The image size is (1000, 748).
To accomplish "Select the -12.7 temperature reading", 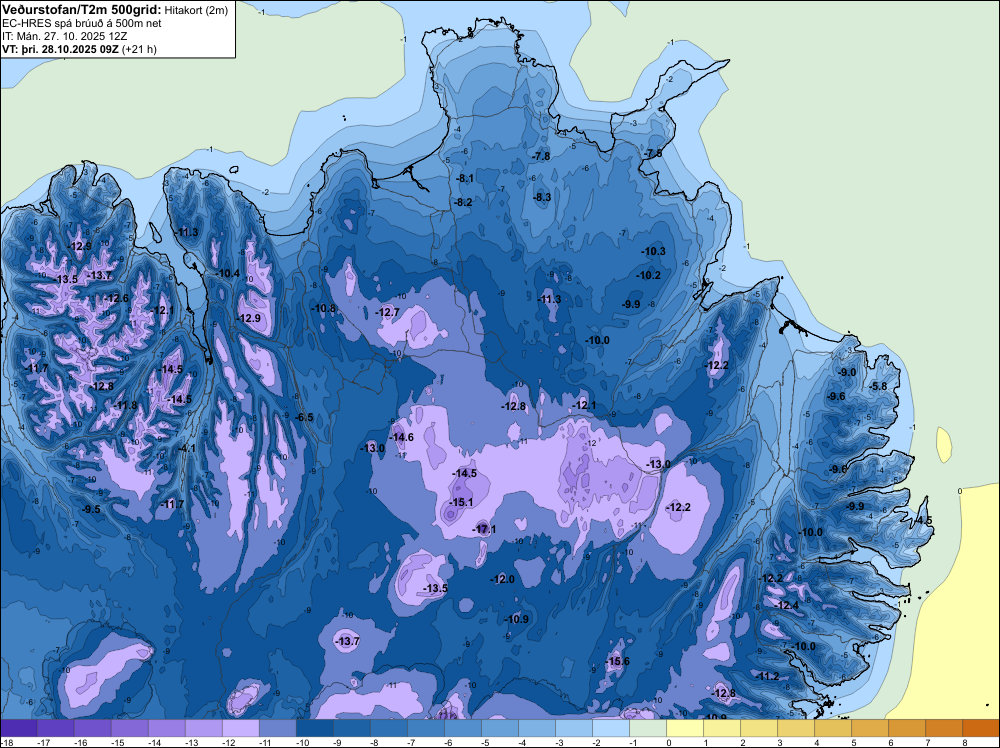I will point(388,312).
